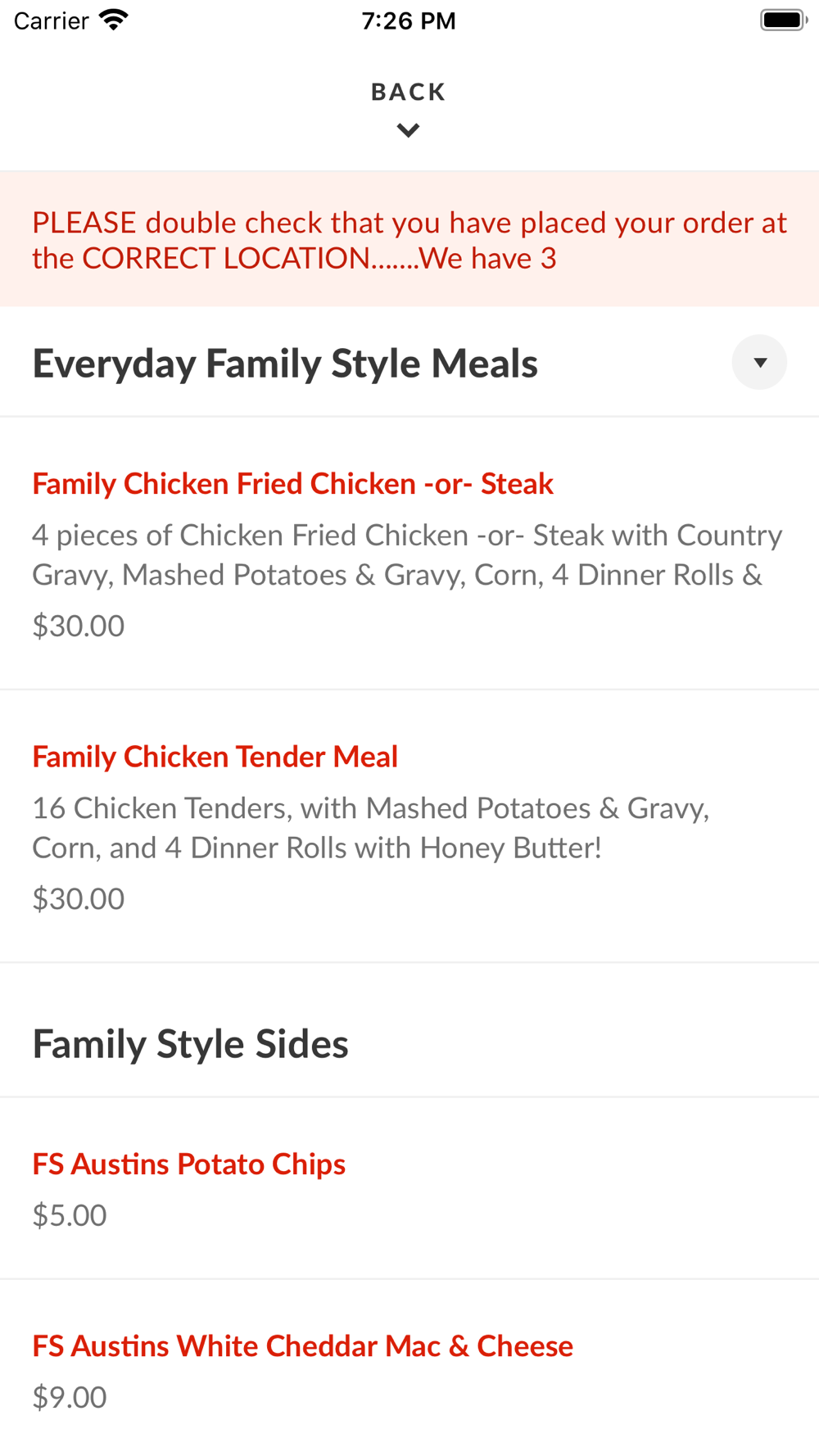The image size is (819, 1456).
Task: Tap the 16 Chicken Tenders description
Action: 371,828
